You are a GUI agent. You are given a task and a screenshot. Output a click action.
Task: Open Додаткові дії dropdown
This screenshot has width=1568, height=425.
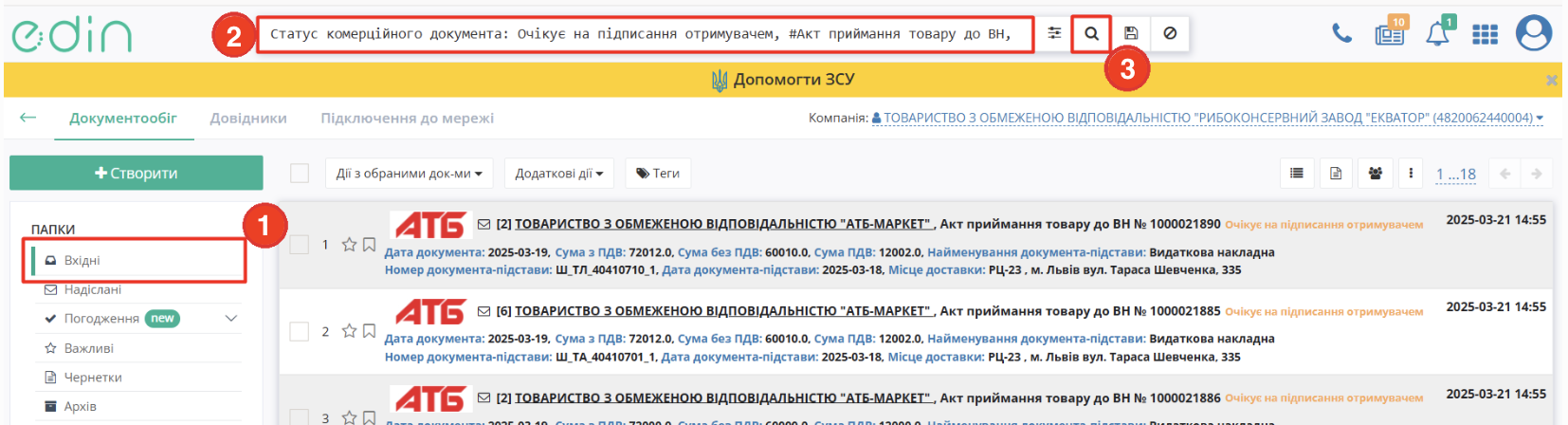pos(559,174)
